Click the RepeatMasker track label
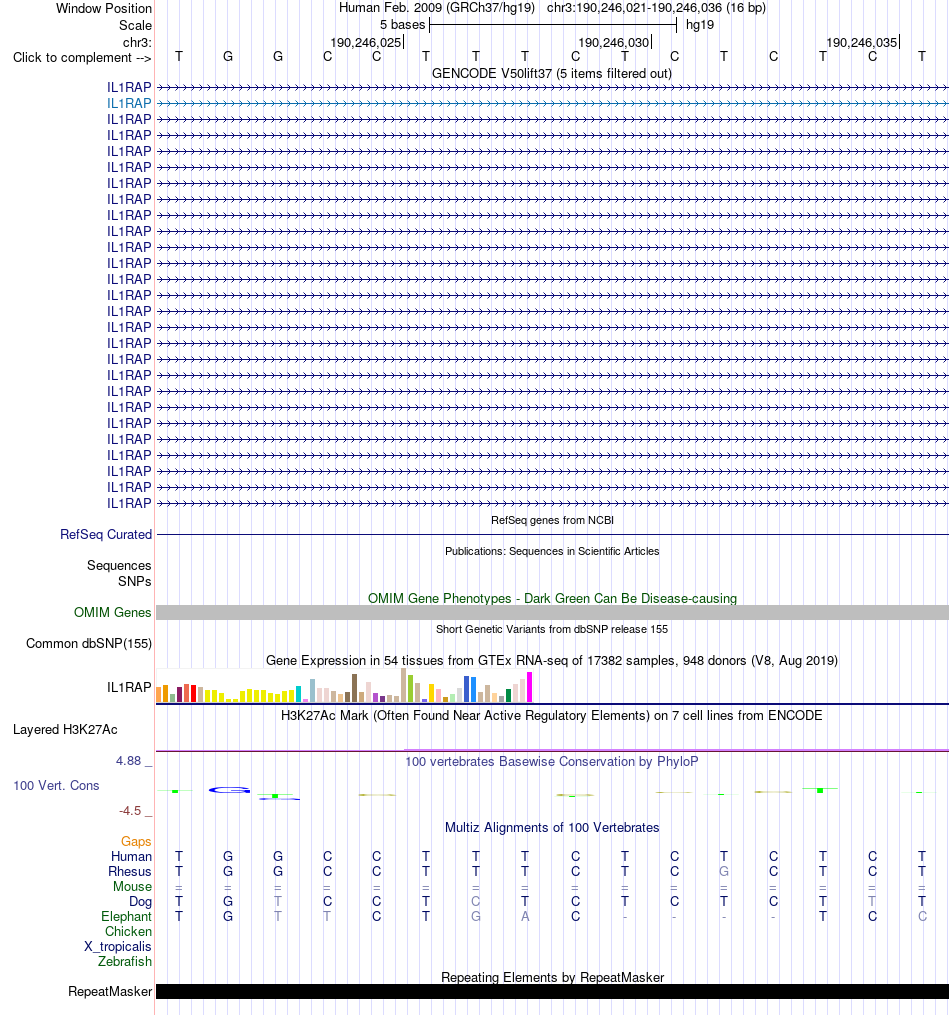Screen dimensions: 950x1015 coord(110,991)
